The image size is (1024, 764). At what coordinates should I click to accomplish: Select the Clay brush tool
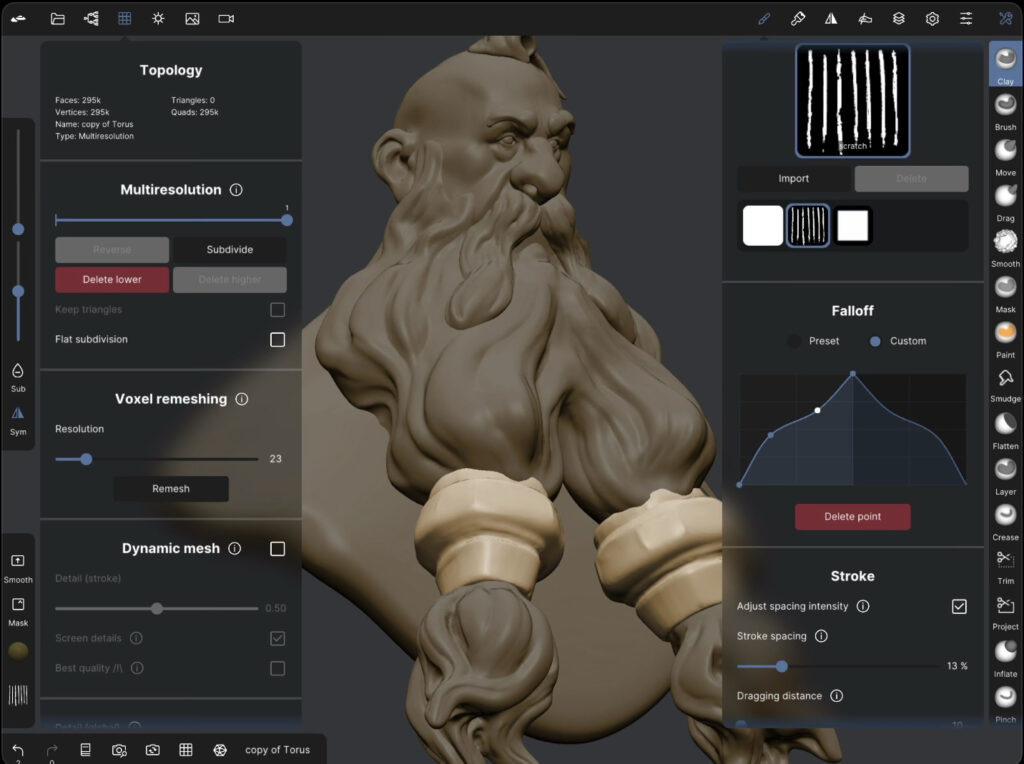pos(1004,60)
